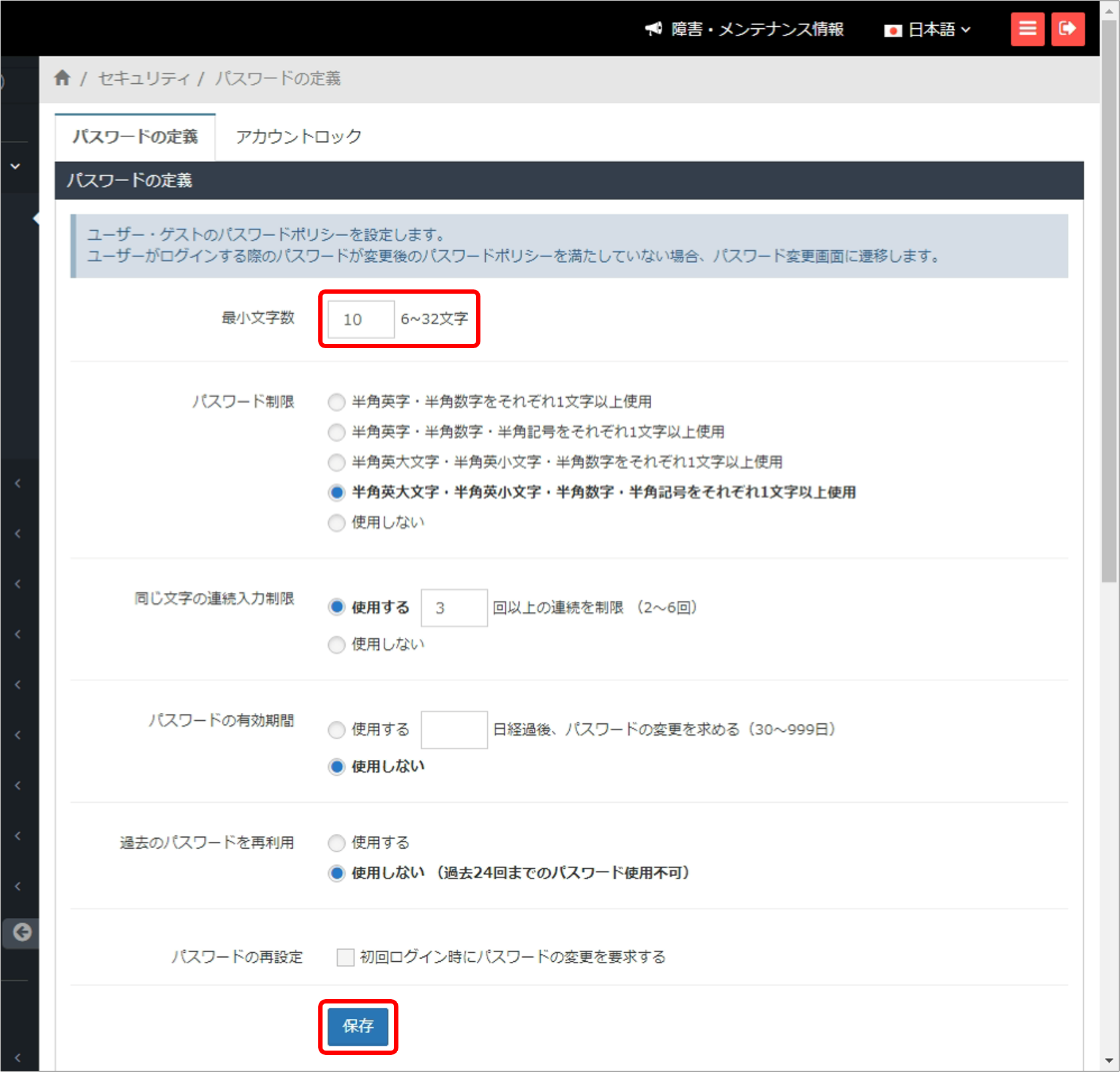Viewport: 1120px width, 1072px height.
Task: Open the red hamburger menu
Action: (x=1028, y=28)
